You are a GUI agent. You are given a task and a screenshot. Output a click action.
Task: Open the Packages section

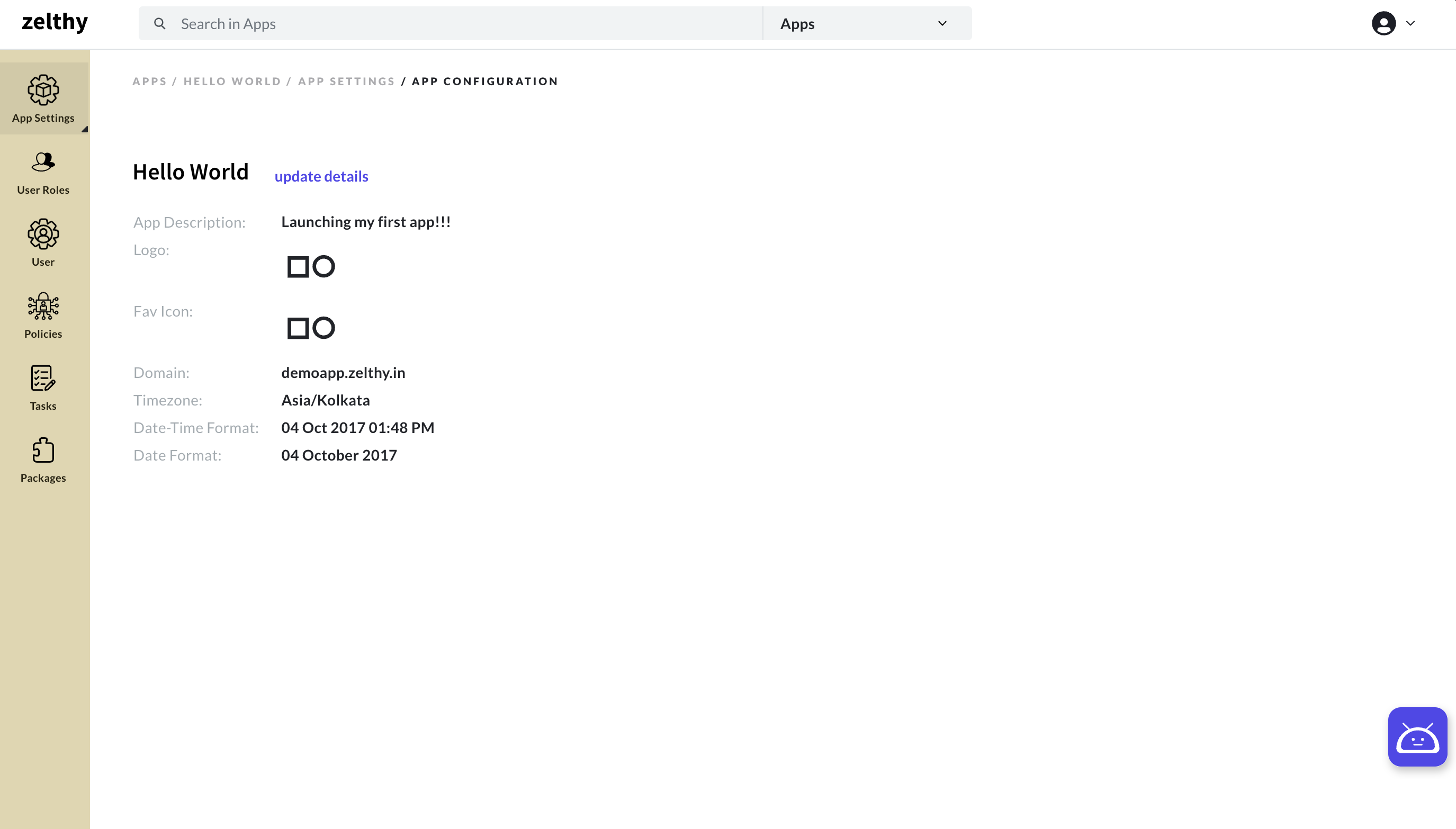(x=44, y=460)
